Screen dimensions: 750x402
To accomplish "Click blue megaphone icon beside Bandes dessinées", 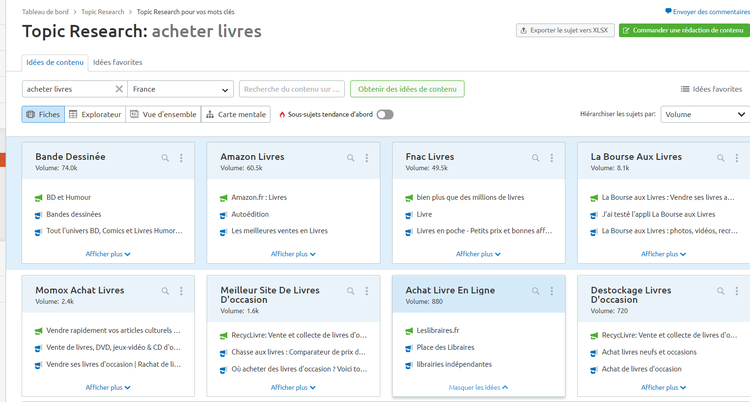I will [38, 215].
